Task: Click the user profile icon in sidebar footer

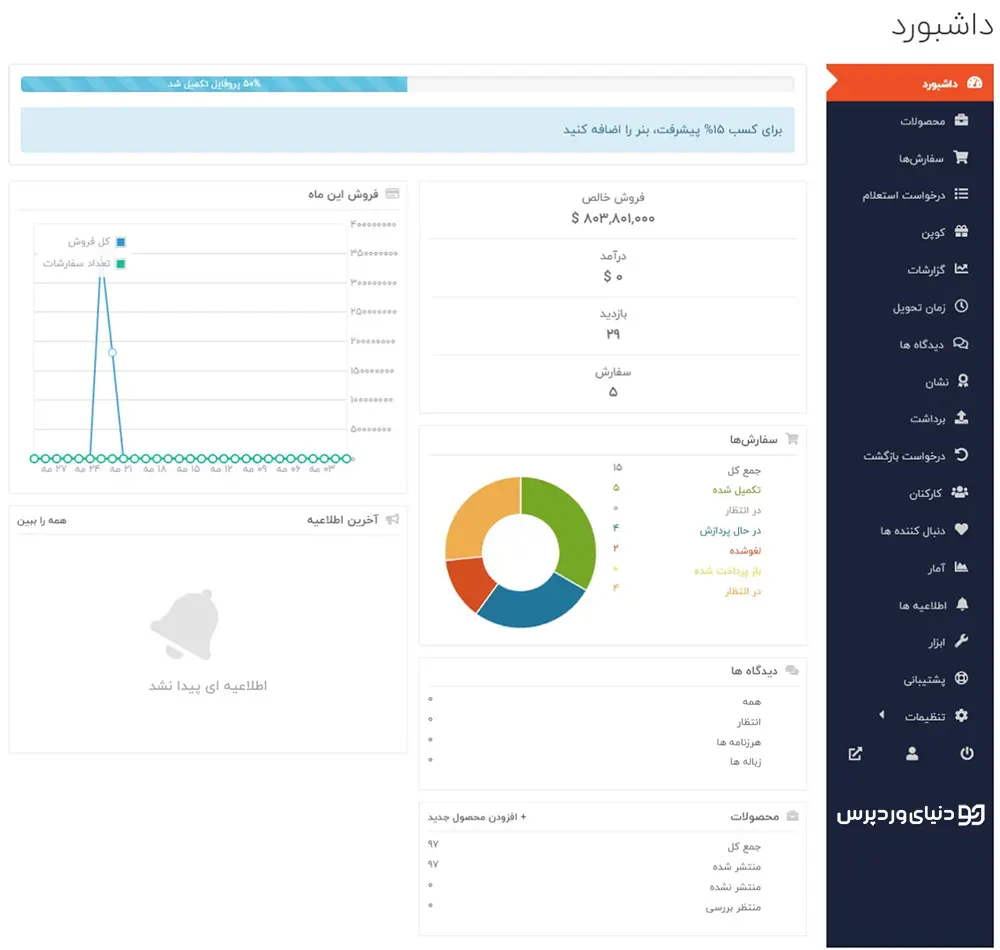Action: tap(912, 754)
